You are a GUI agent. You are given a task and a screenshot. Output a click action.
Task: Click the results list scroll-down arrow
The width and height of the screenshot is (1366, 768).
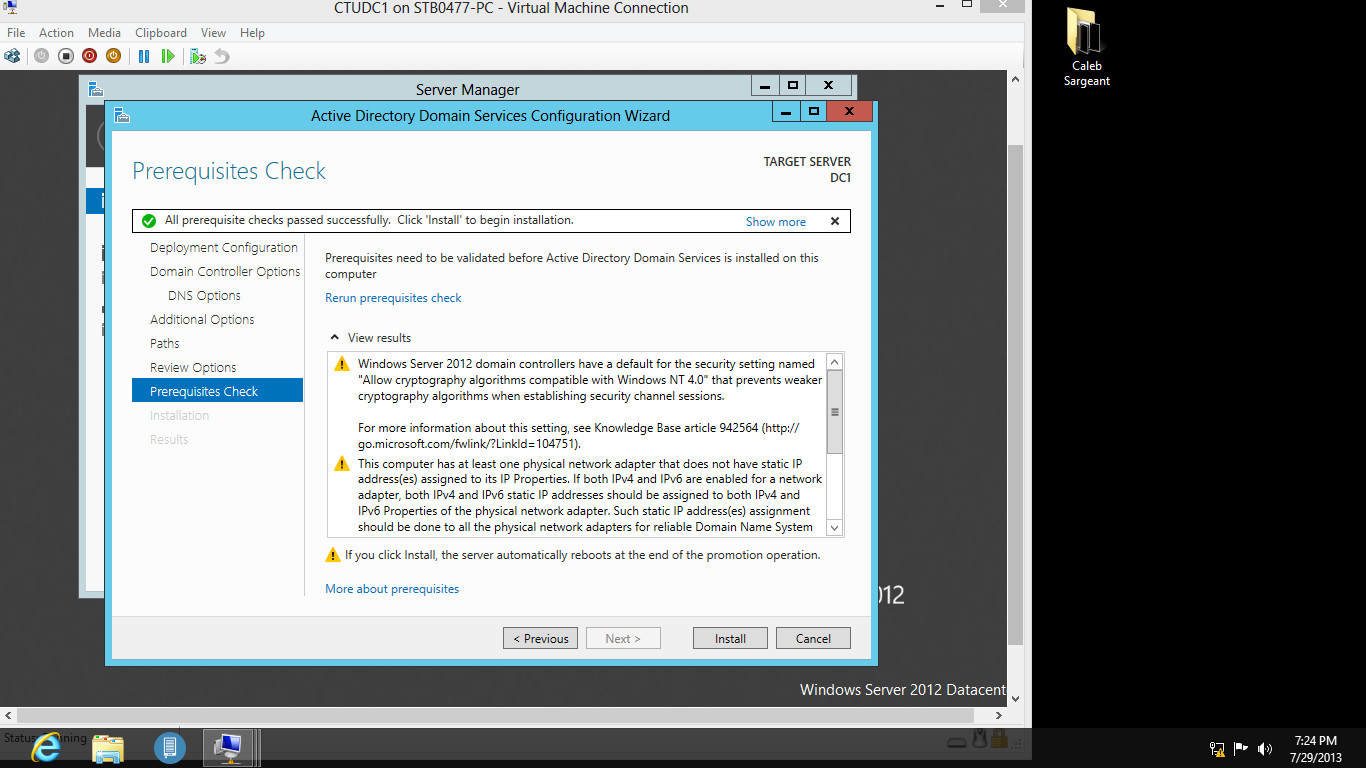835,527
